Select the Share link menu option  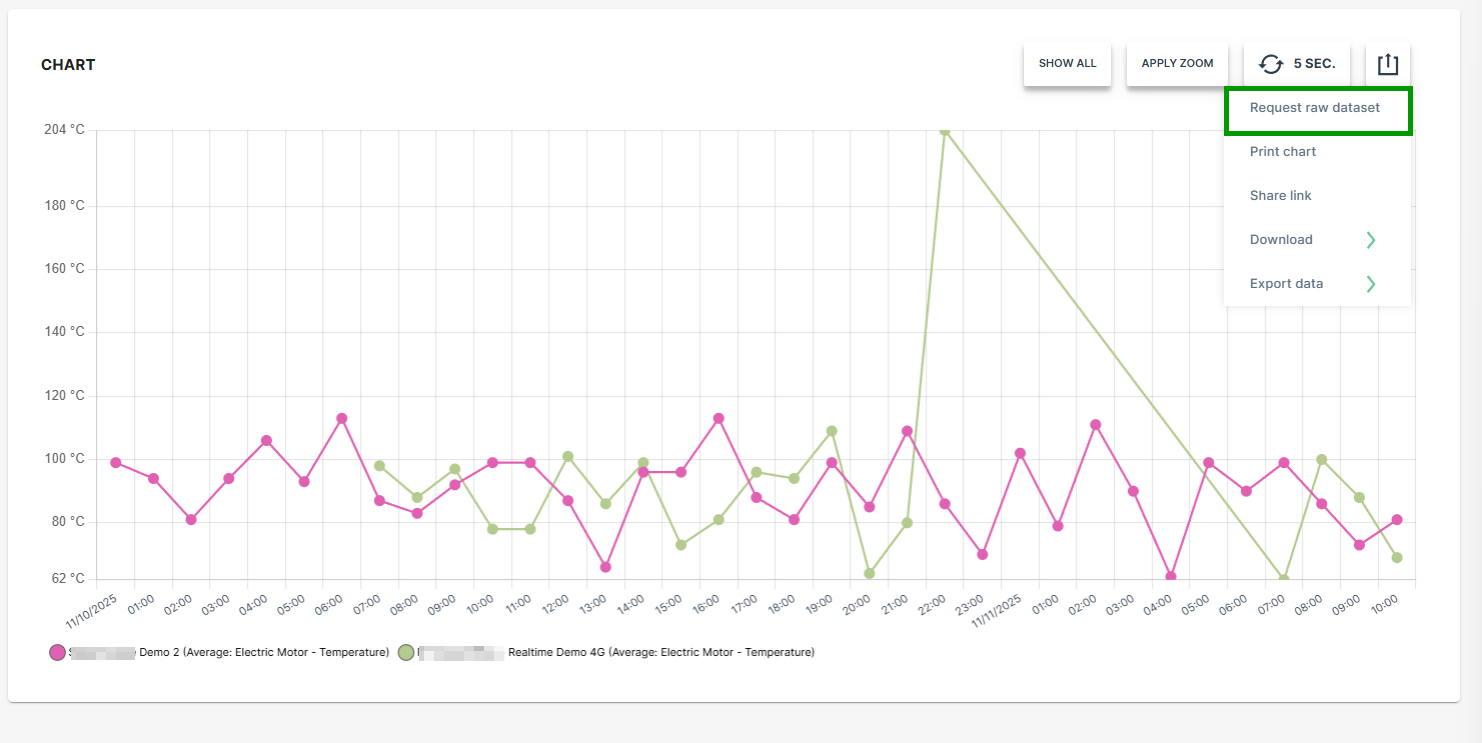[1281, 196]
